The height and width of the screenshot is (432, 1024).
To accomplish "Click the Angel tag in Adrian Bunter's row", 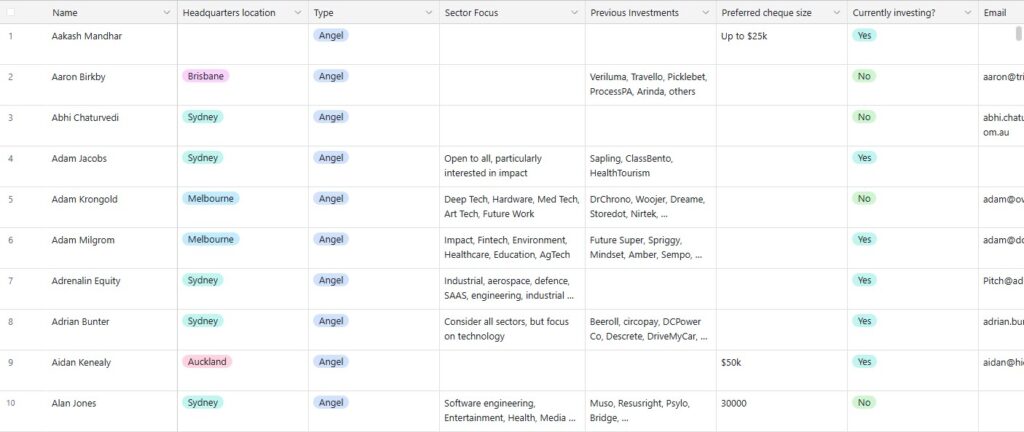I will pos(331,321).
